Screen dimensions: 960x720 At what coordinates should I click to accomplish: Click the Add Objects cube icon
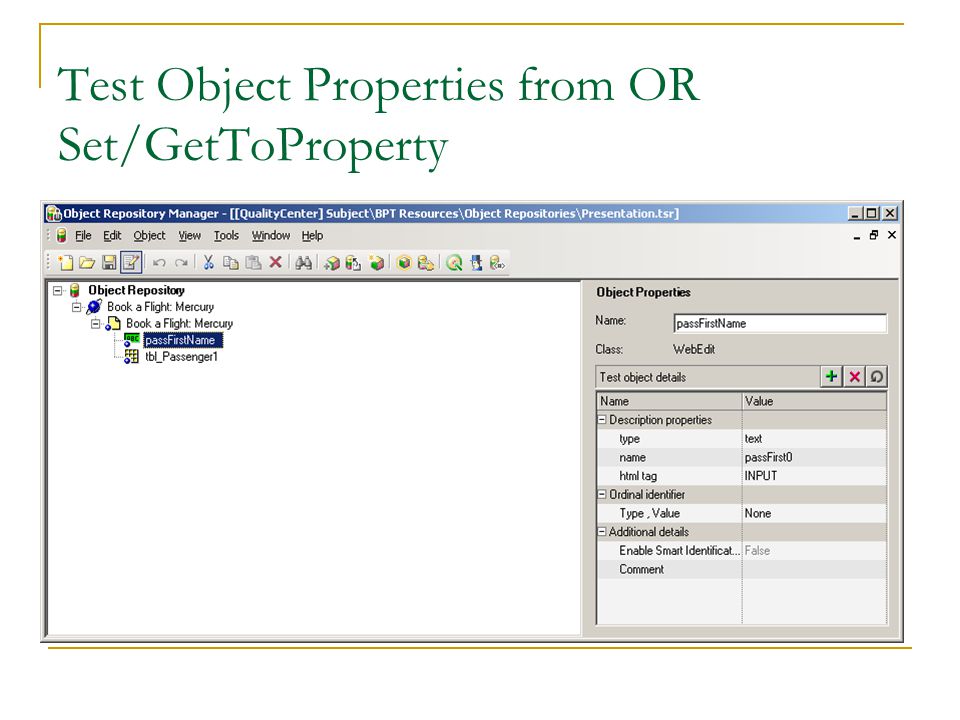tap(331, 263)
